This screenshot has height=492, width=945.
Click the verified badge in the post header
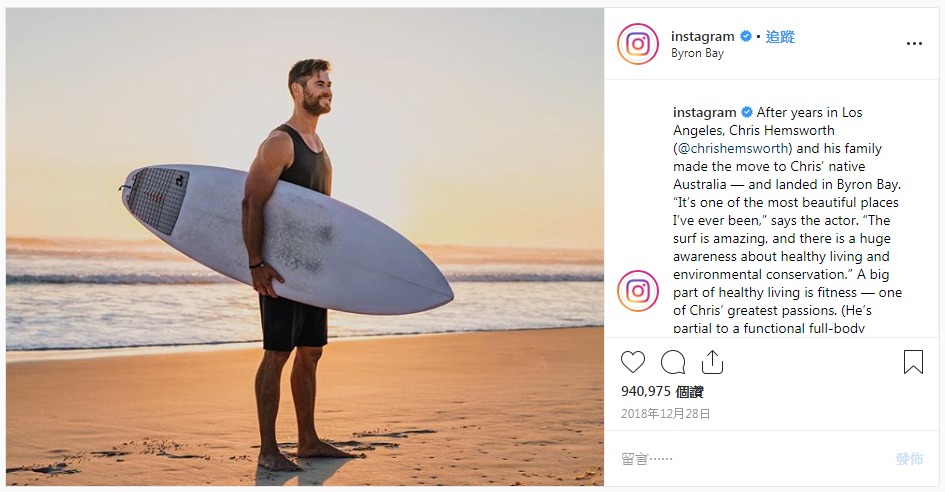(746, 37)
